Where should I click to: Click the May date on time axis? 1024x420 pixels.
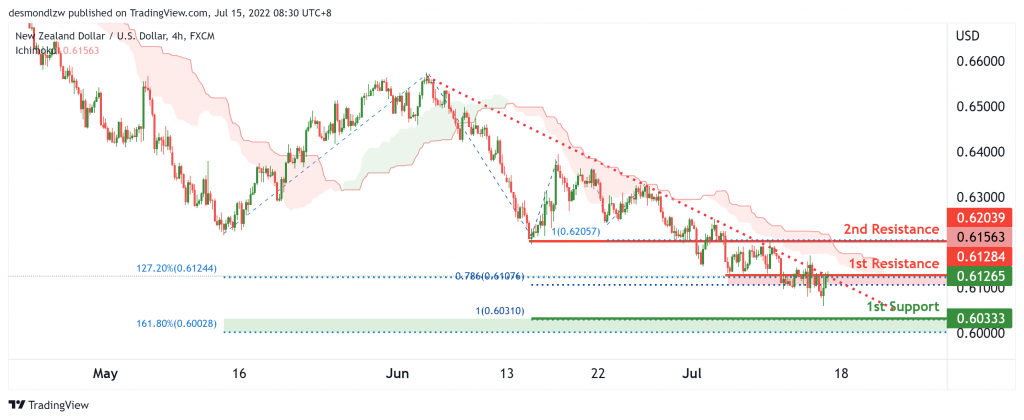point(105,374)
